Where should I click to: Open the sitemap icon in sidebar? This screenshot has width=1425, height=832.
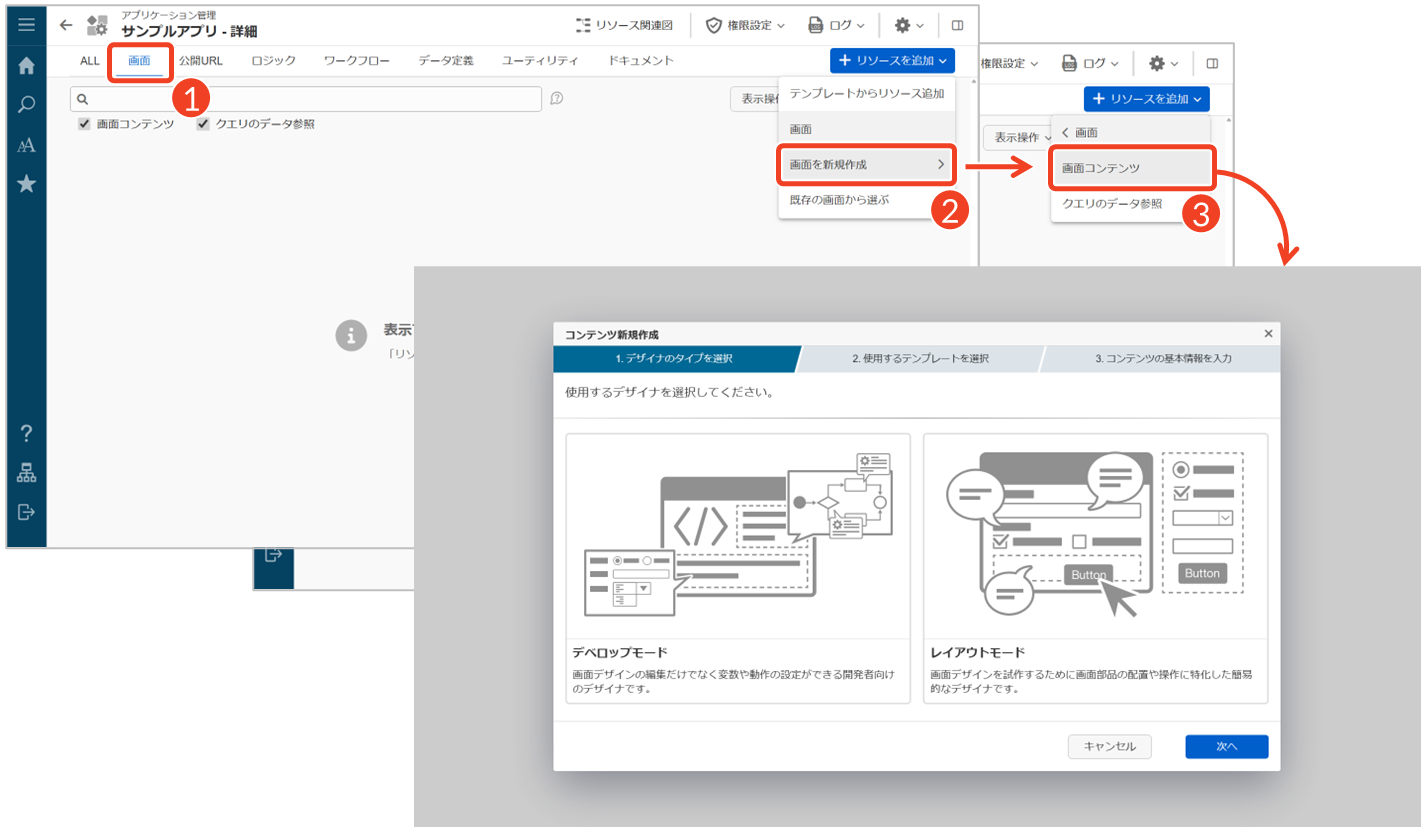point(27,473)
